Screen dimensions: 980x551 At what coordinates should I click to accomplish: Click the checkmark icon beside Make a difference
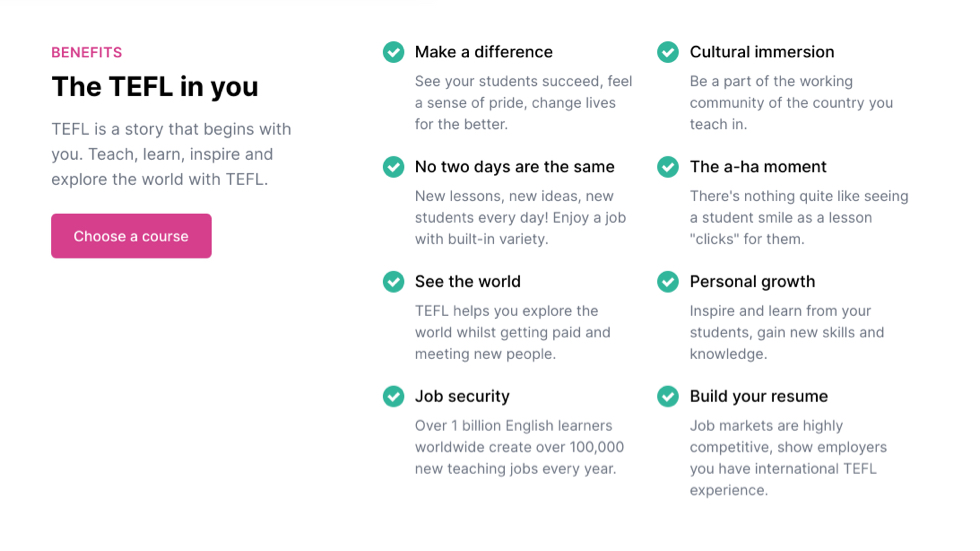[393, 52]
